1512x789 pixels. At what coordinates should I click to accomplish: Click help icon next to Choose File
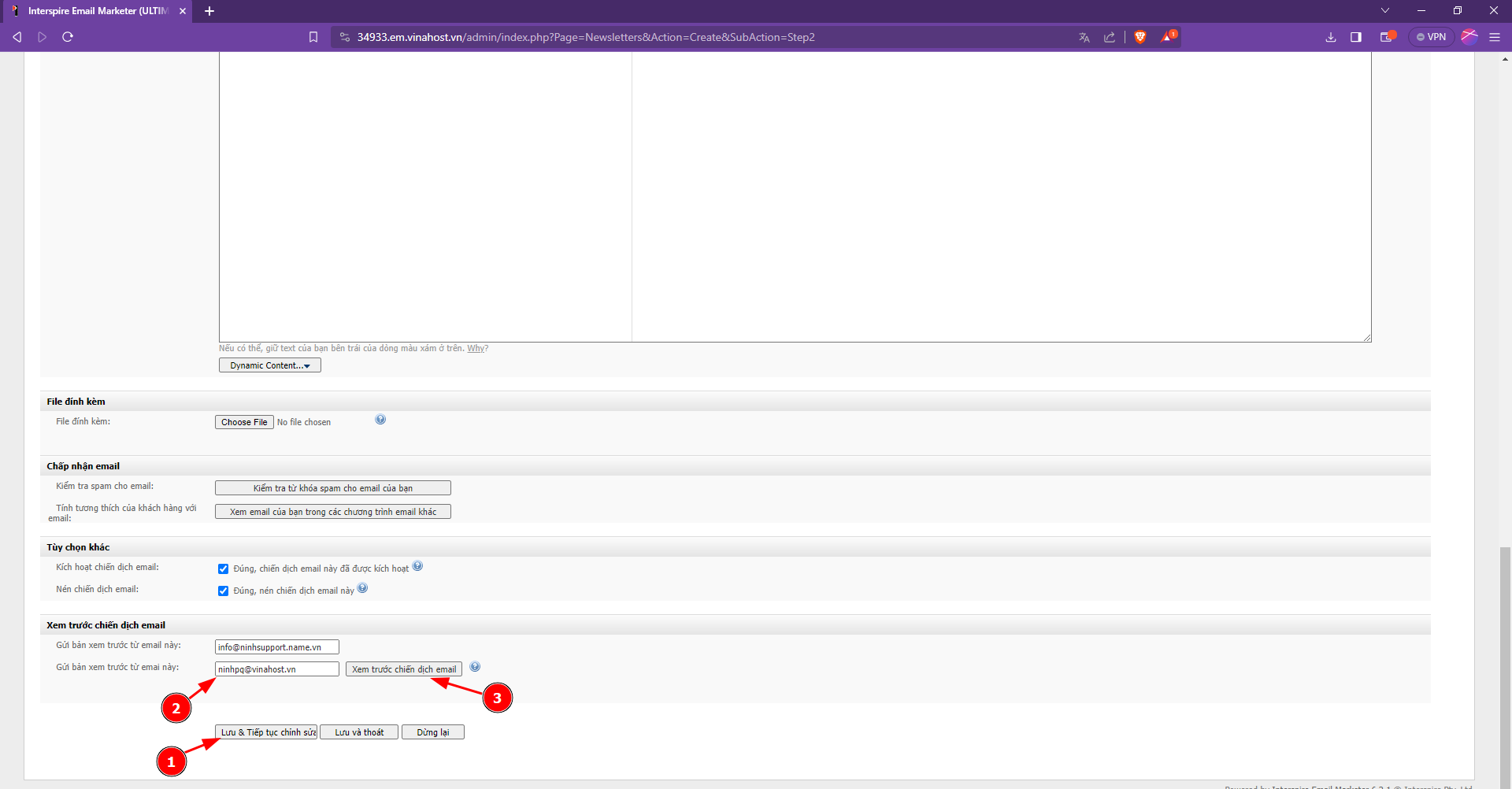click(x=380, y=420)
